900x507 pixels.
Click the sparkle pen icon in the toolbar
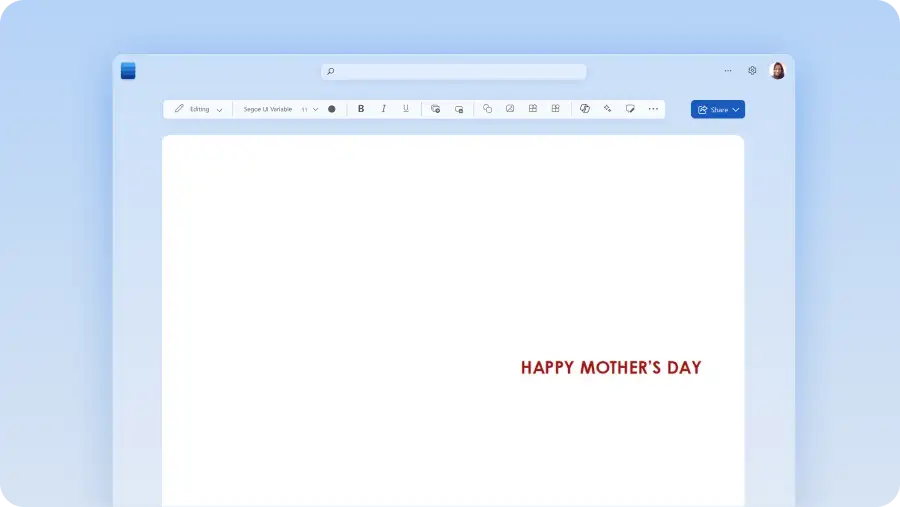[607, 109]
